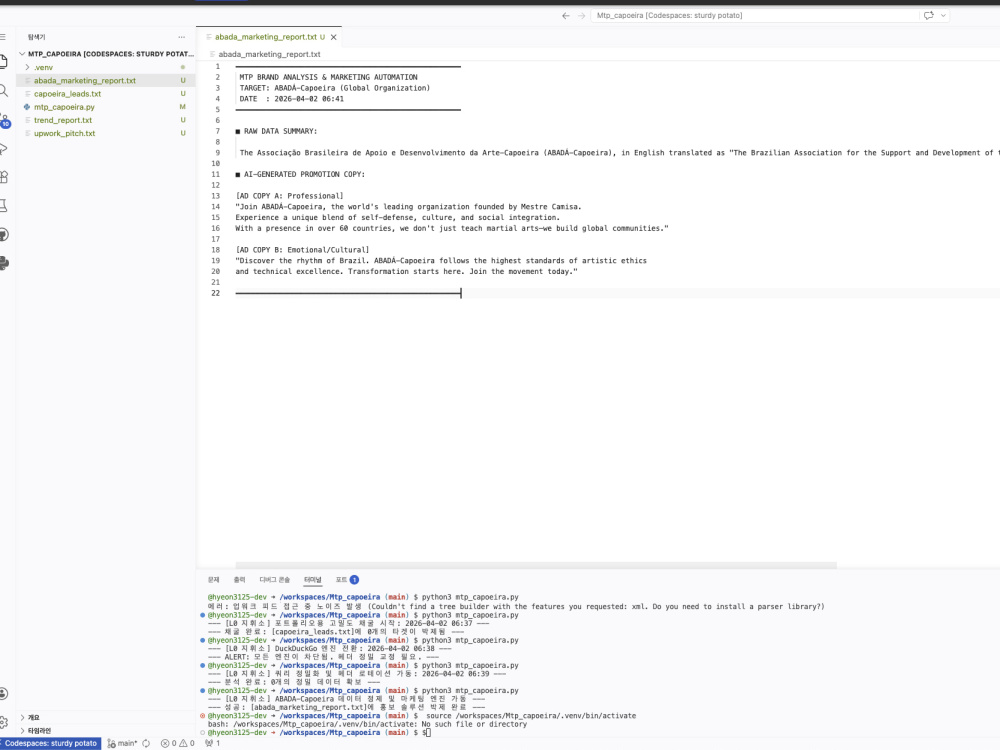Open forwarded ports indicator in status bar
This screenshot has height=750, width=1000.
(x=212, y=743)
